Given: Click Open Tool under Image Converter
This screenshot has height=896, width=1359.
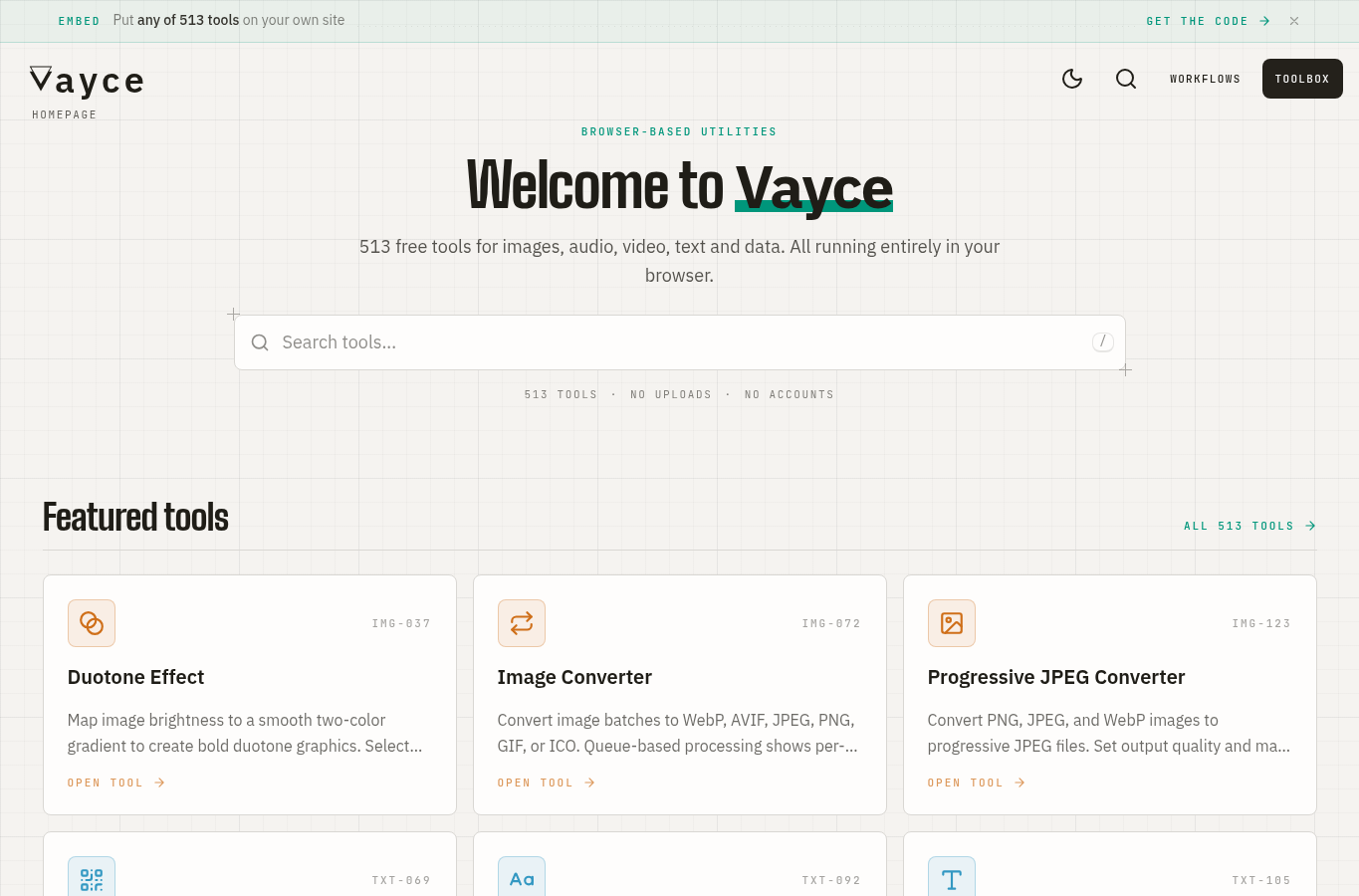Looking at the screenshot, I should [547, 783].
